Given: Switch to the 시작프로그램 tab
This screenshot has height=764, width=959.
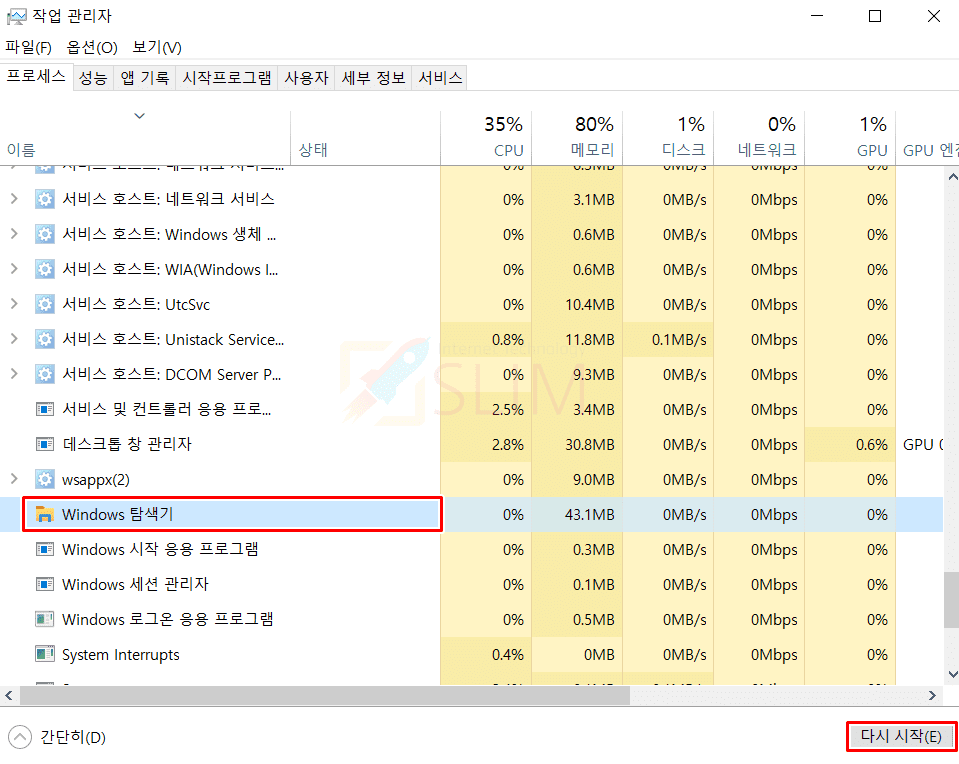Looking at the screenshot, I should tap(227, 78).
